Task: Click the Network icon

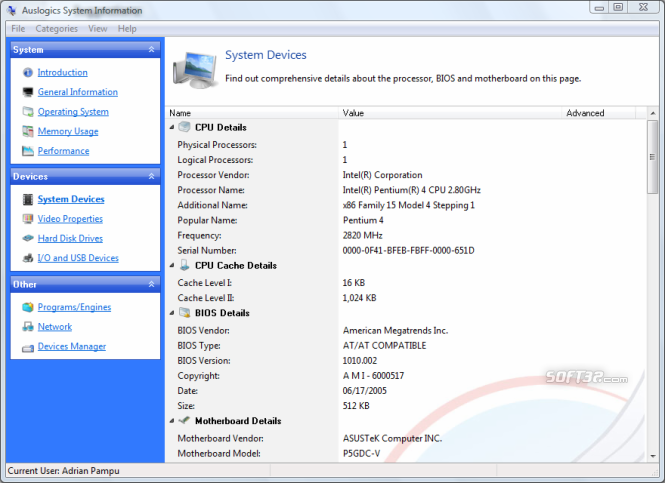Action: [x=28, y=327]
